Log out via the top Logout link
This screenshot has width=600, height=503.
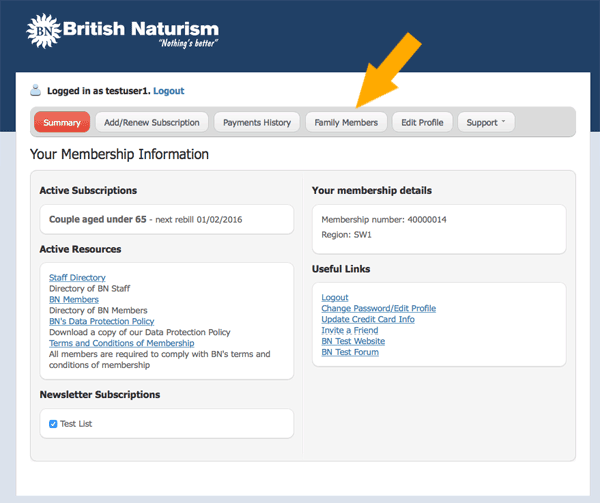point(169,91)
